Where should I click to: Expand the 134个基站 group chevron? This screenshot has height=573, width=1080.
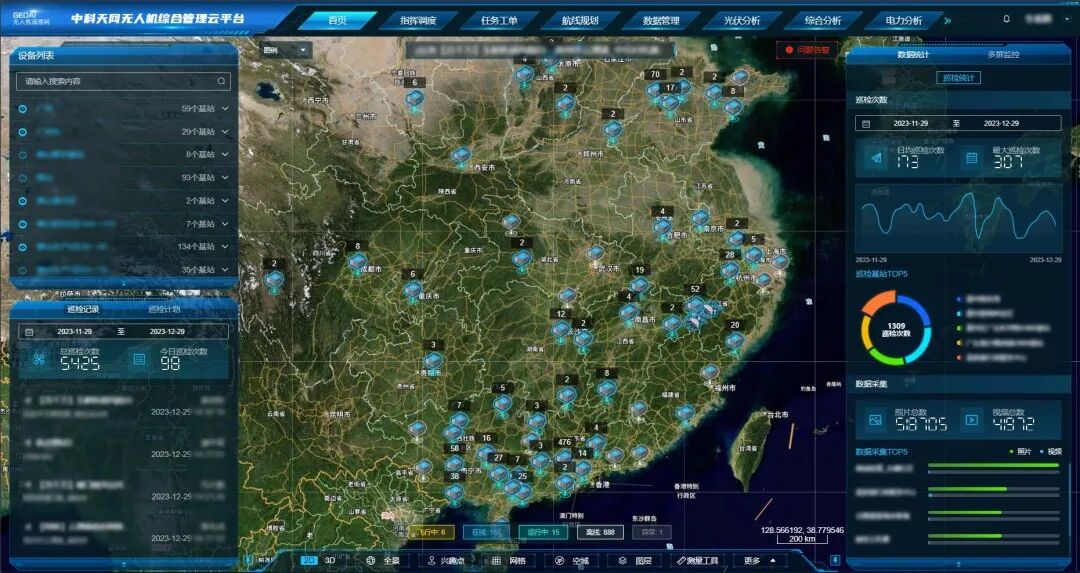point(225,247)
